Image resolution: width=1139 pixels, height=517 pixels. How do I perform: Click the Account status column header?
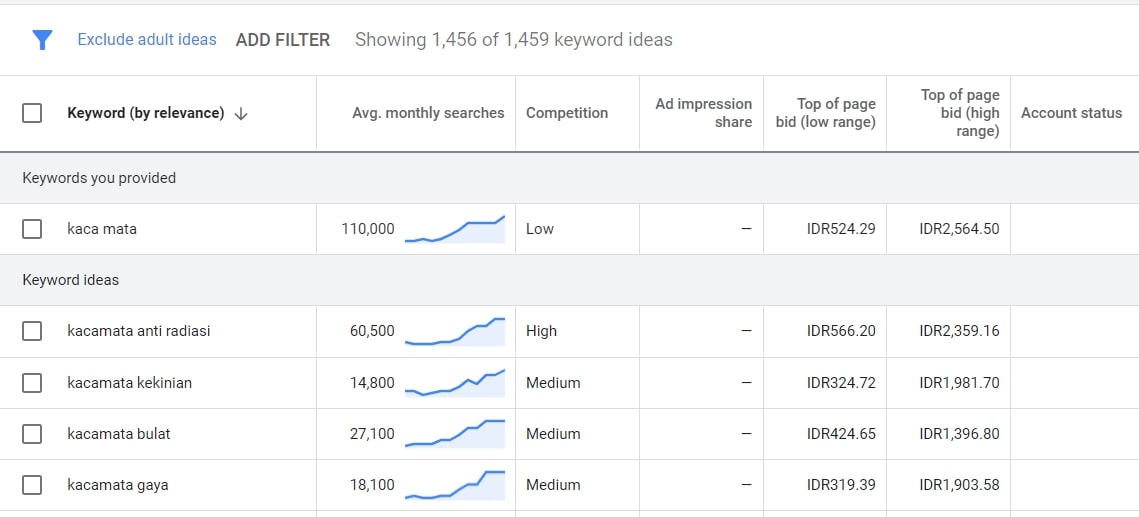tap(1071, 113)
